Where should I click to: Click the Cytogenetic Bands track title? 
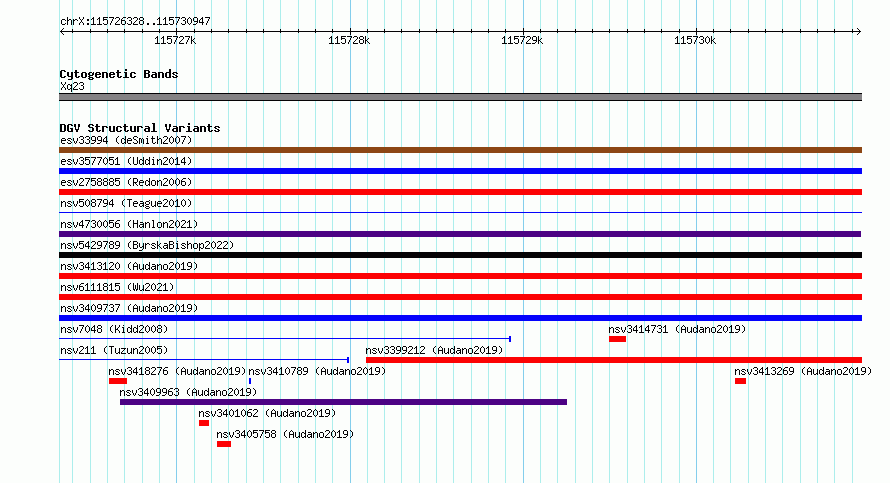click(x=119, y=74)
